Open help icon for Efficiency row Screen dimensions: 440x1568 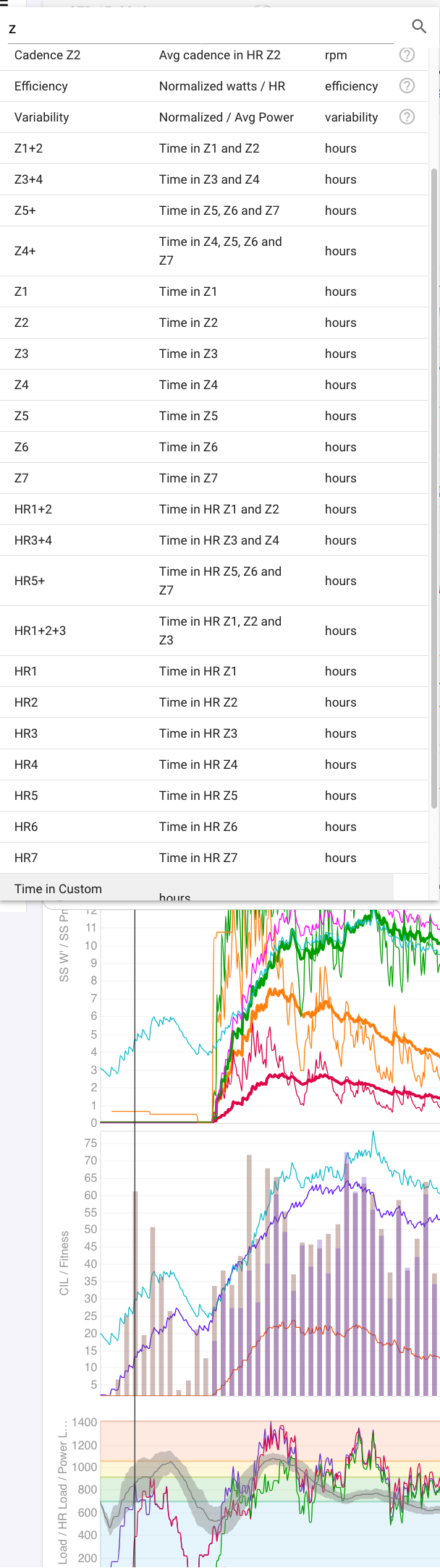pyautogui.click(x=407, y=86)
